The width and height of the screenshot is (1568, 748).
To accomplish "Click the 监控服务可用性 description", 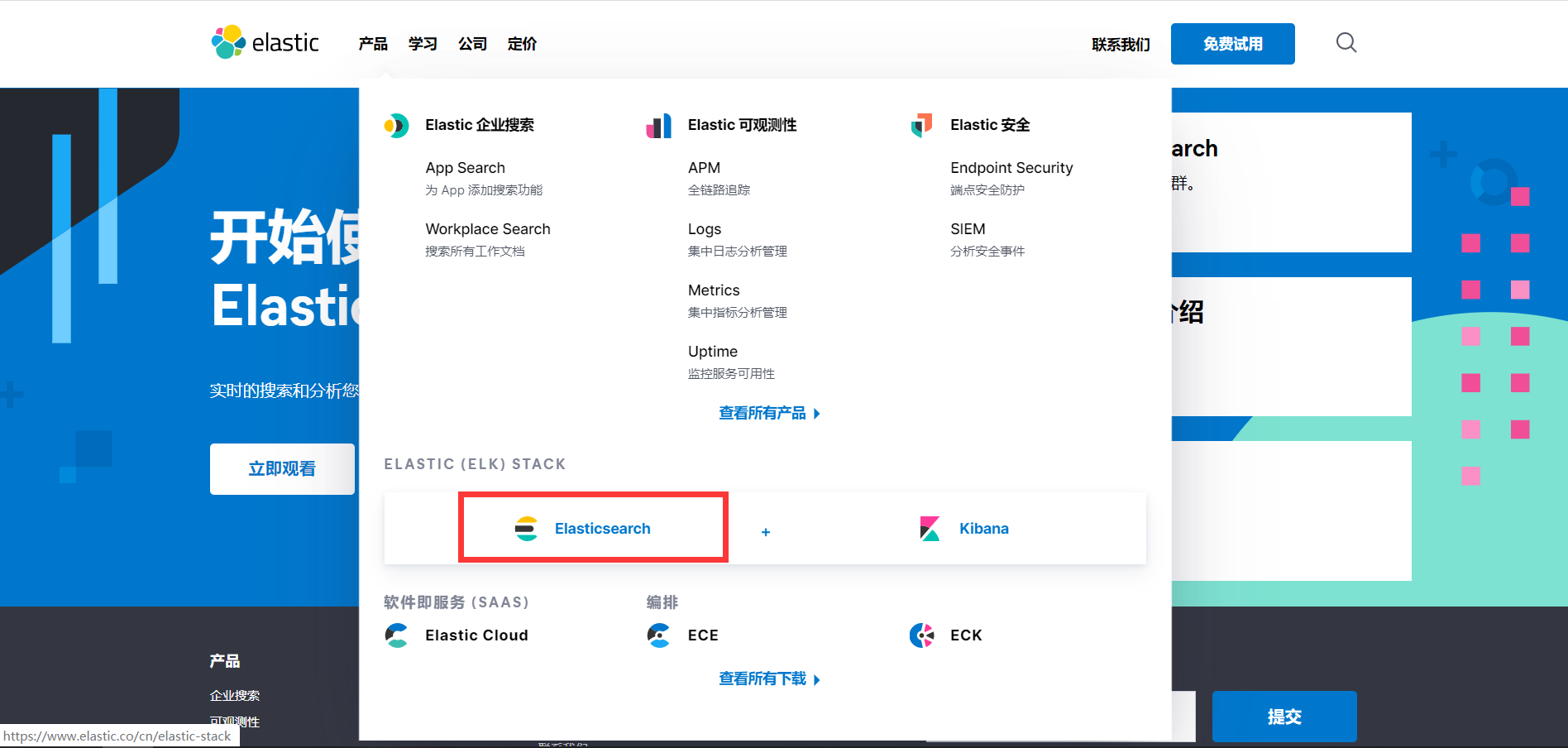I will [731, 374].
